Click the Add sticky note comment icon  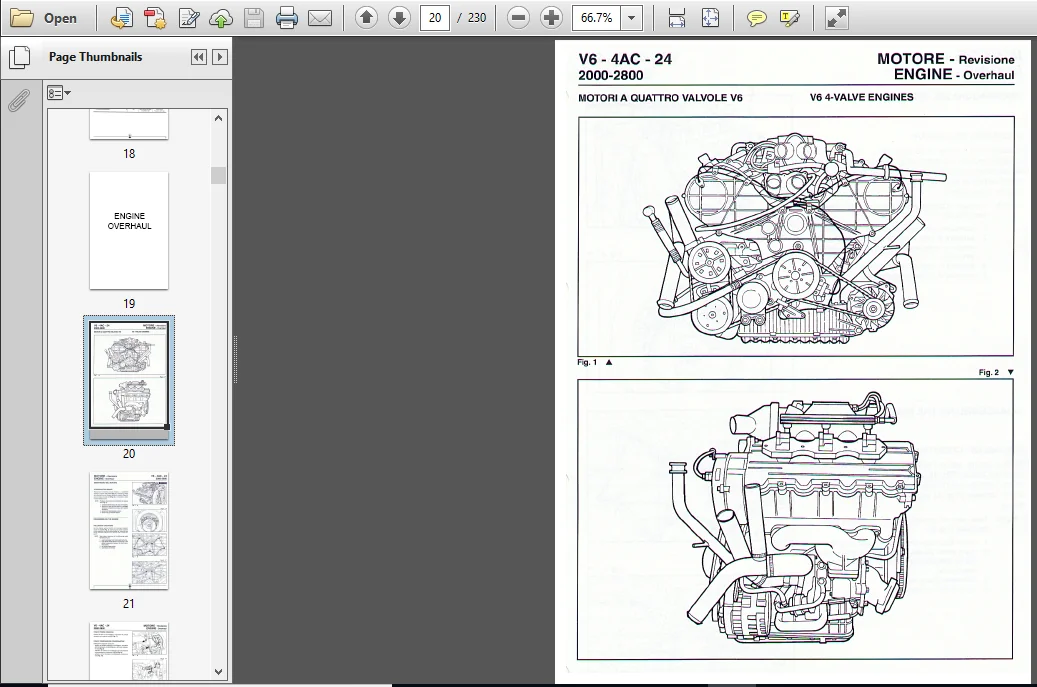click(x=757, y=18)
